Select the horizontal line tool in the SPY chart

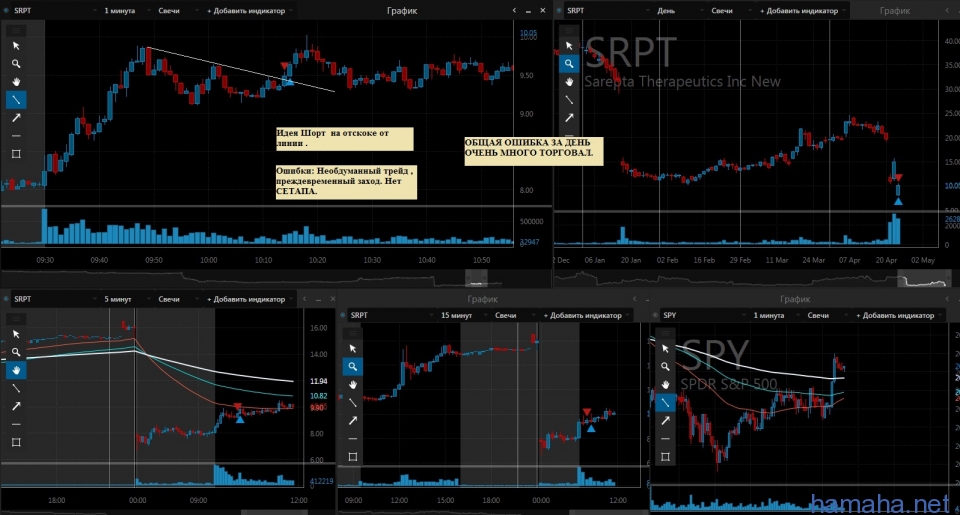[x=666, y=438]
